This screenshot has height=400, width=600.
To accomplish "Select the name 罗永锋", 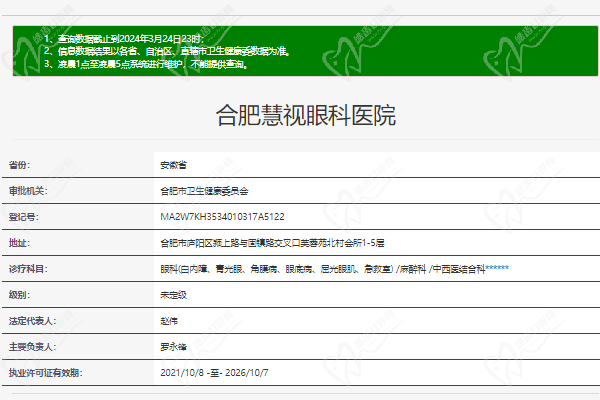I will point(173,347).
